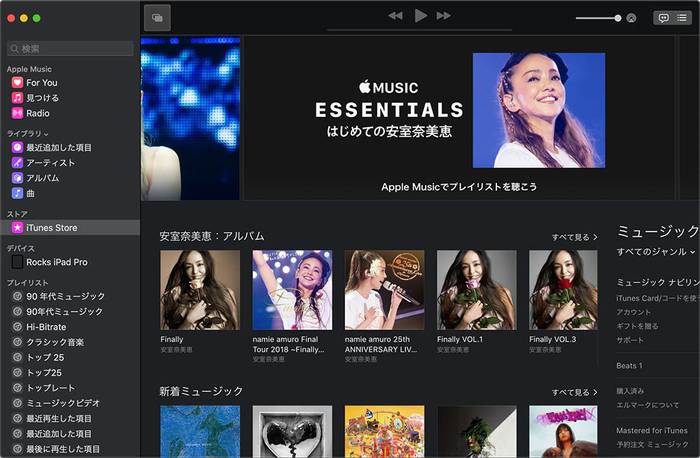700x458 pixels.
Task: Open the heart artwork new music album
Action: point(292,431)
